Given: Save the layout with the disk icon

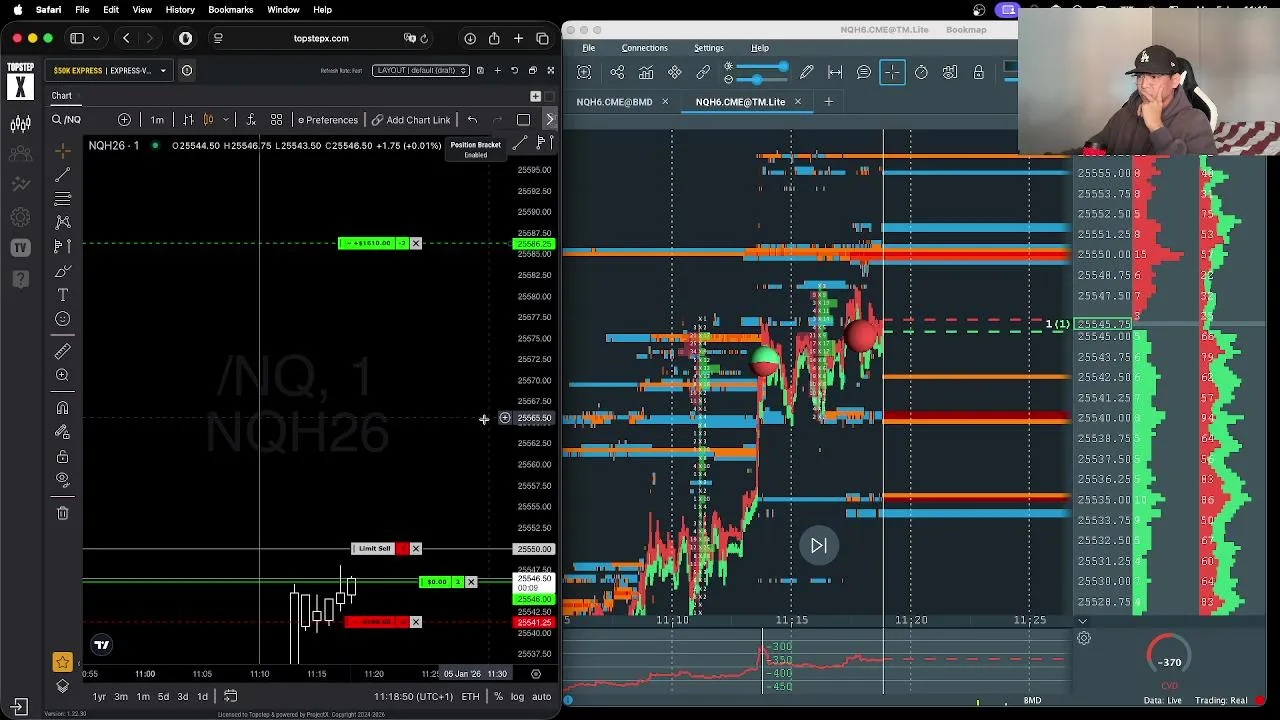Looking at the screenshot, I should (480, 70).
